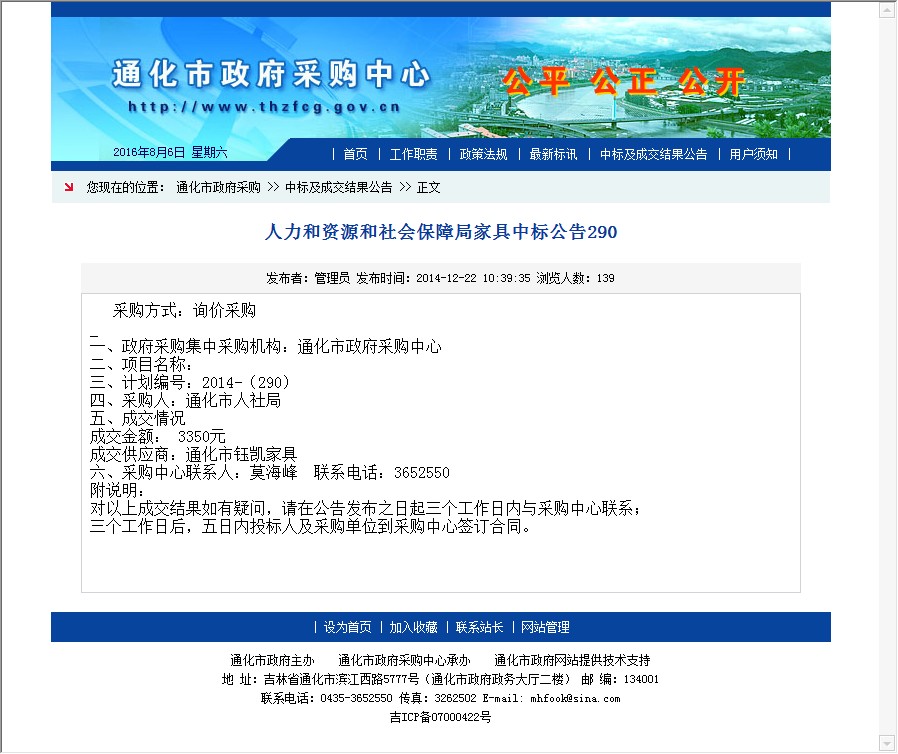Image resolution: width=898 pixels, height=754 pixels.
Task: Open the 政策法规 section
Action: 483,154
